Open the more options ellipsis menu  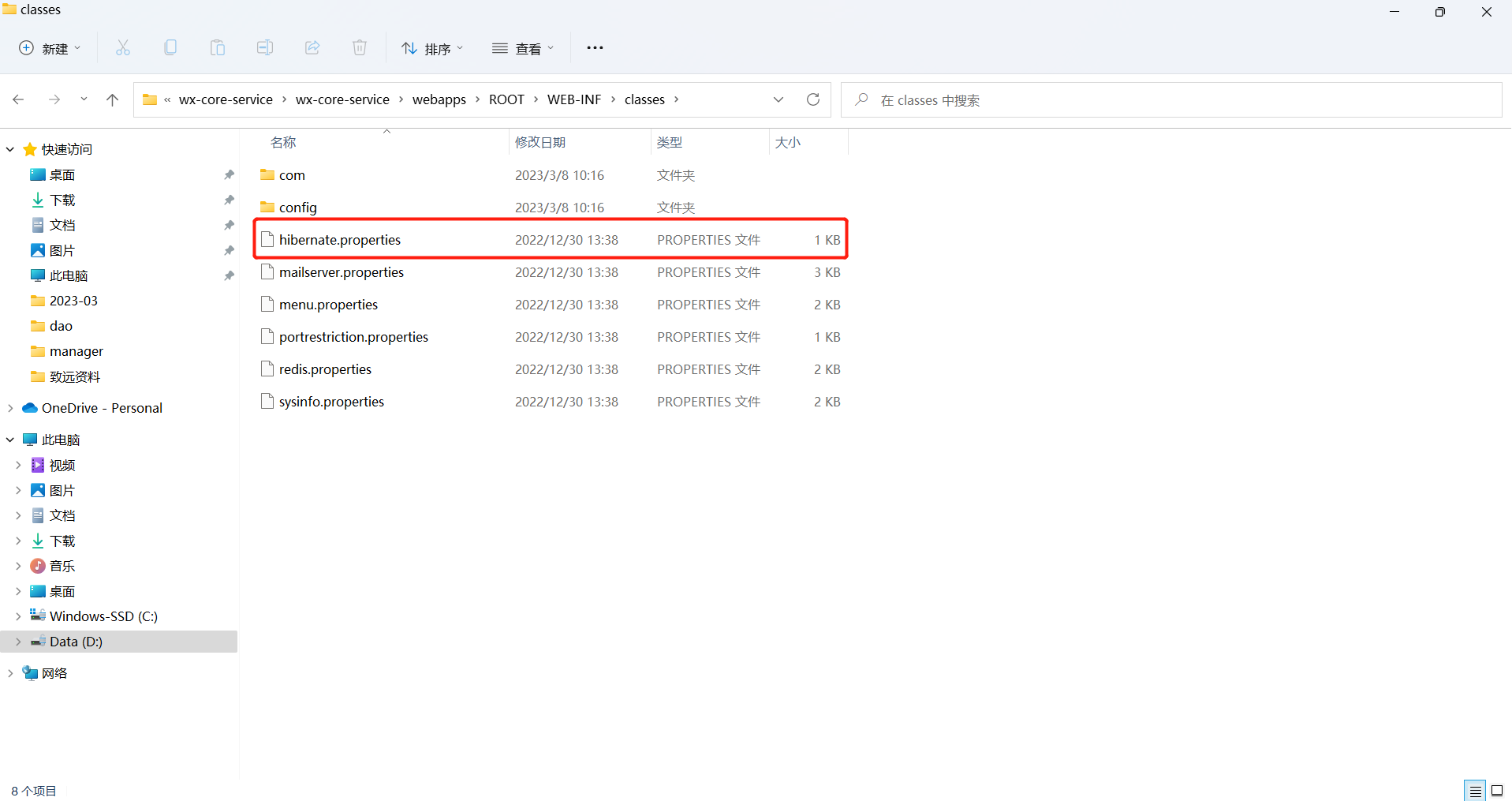click(x=595, y=48)
